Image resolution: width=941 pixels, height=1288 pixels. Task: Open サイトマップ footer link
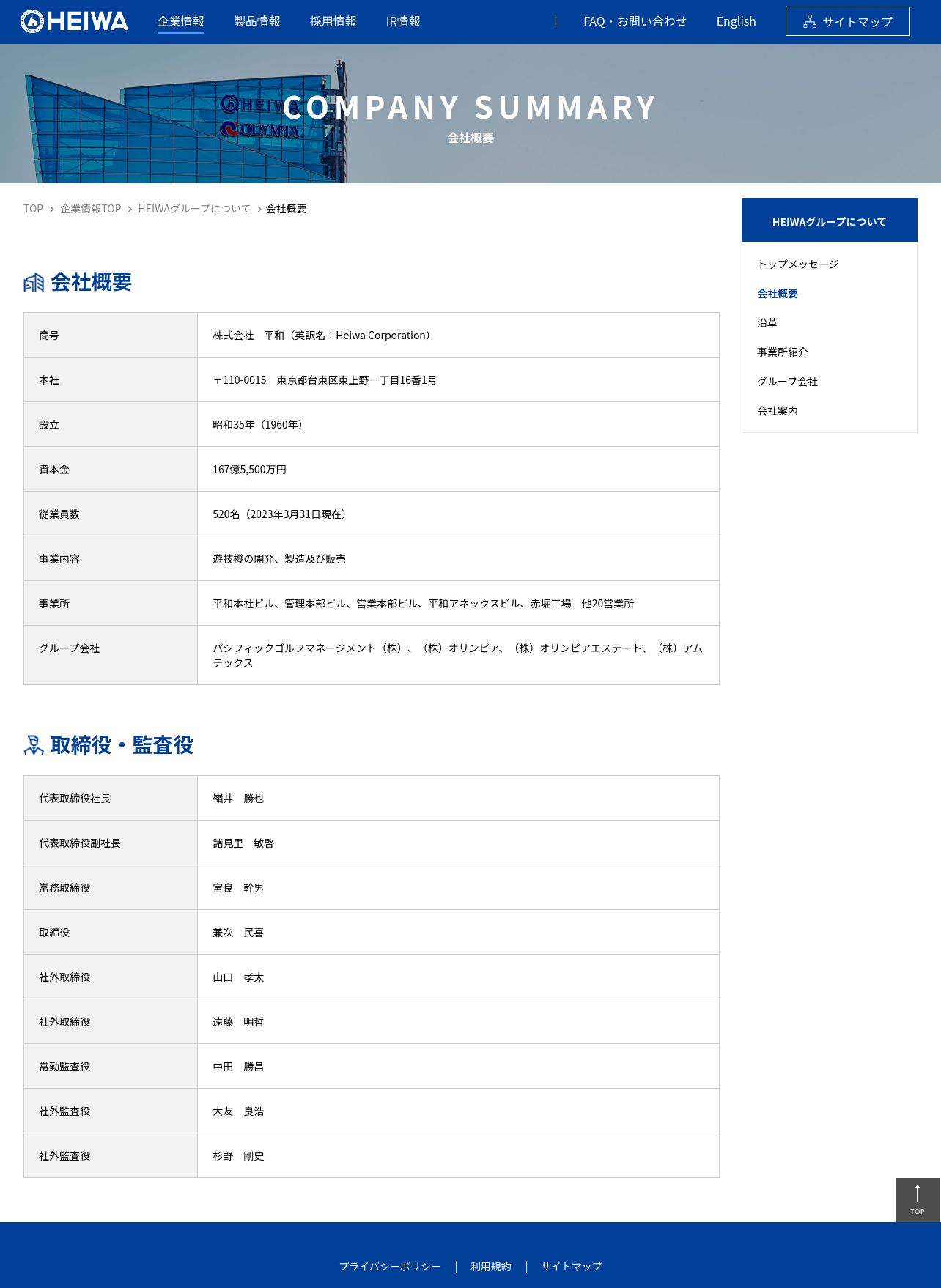(572, 1266)
